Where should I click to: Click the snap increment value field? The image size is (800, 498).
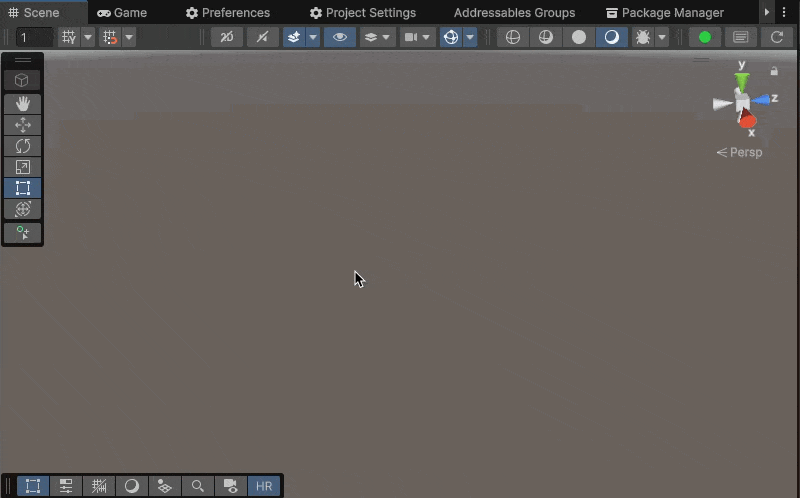(x=32, y=37)
